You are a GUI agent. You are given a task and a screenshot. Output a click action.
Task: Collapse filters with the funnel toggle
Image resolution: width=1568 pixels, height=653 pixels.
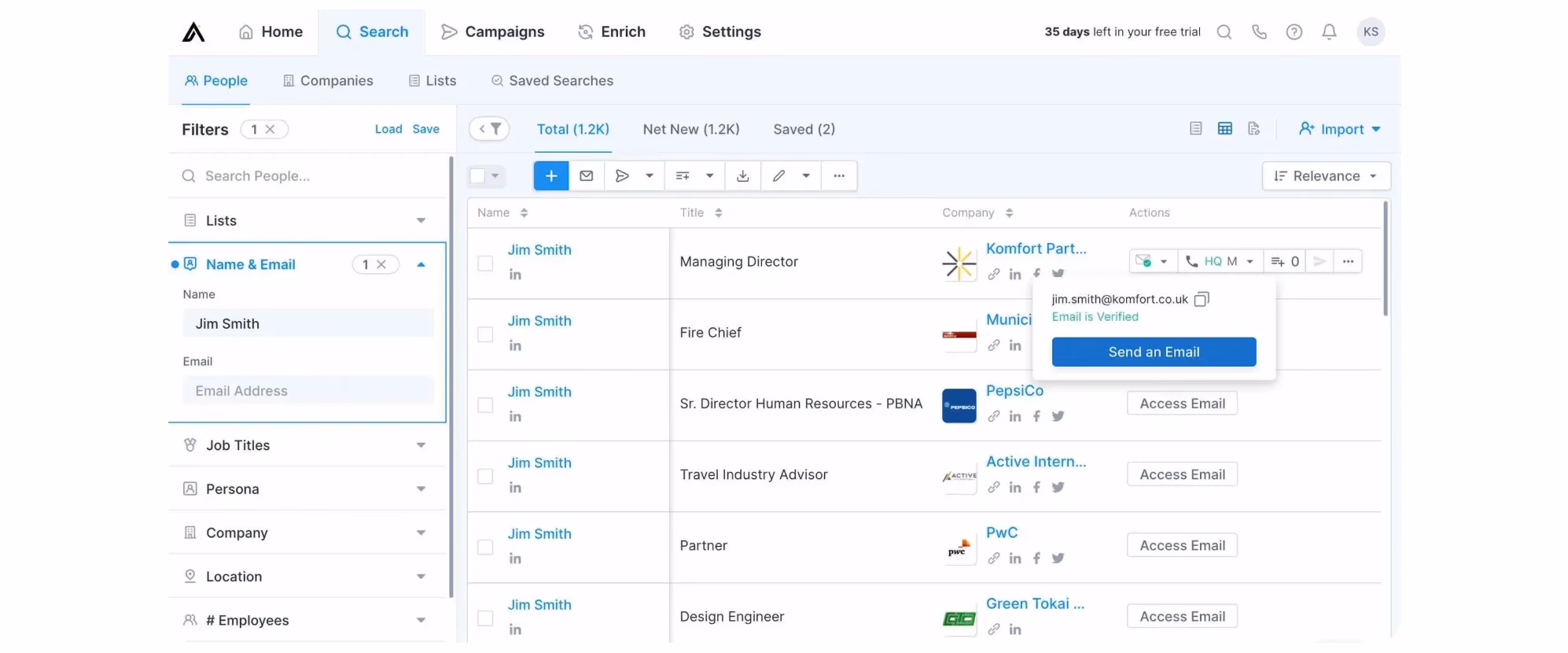coord(489,129)
